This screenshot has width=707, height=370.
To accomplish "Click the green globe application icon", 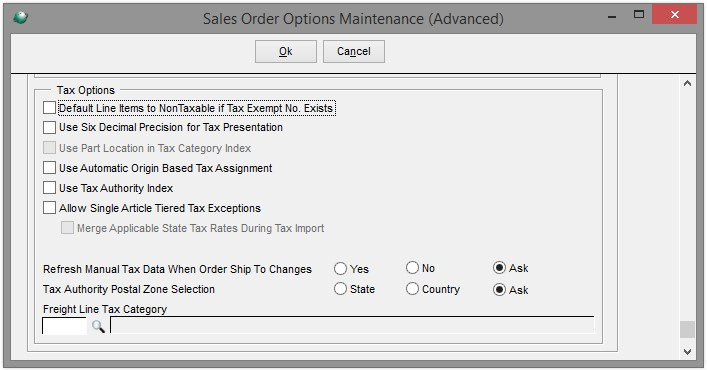I will tap(20, 18).
